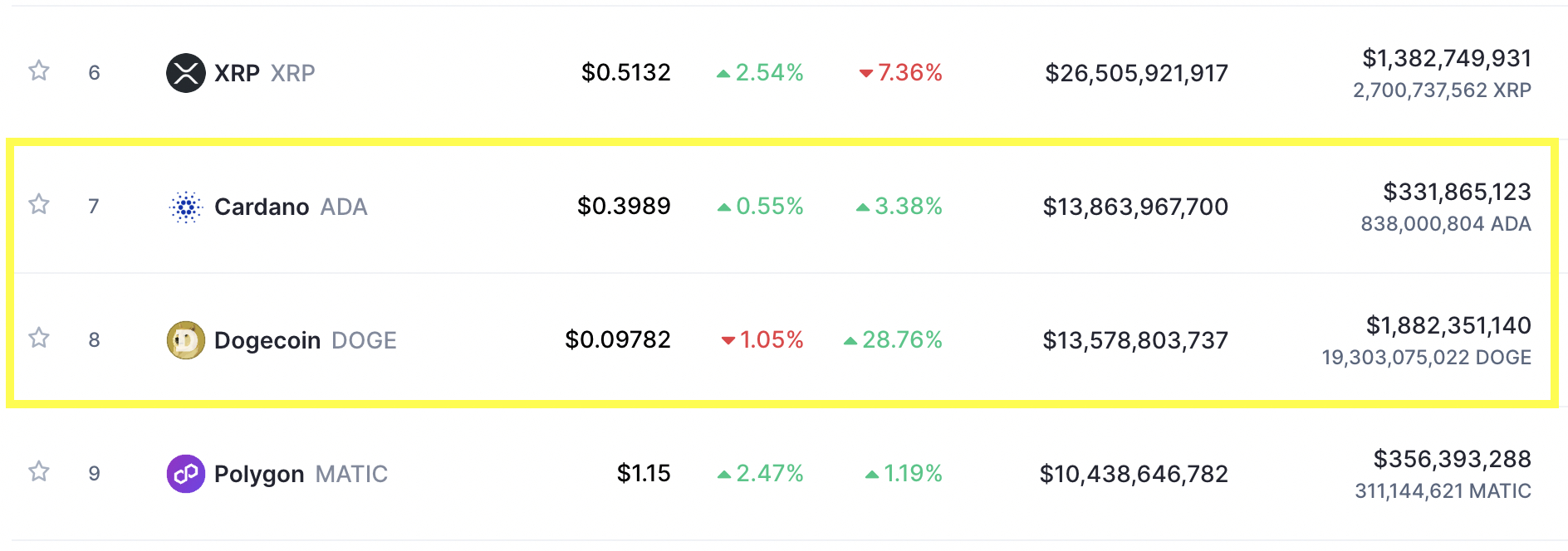Click the Polygon coin logo icon
This screenshot has width=1568, height=551.
pyautogui.click(x=186, y=474)
